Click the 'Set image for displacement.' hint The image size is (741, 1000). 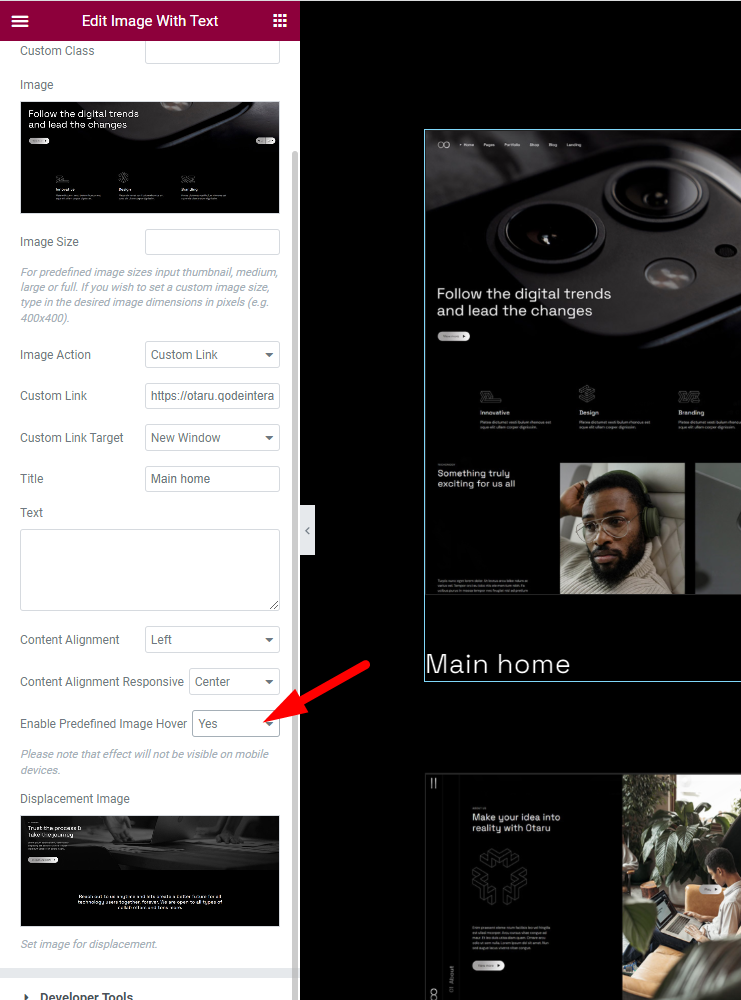click(89, 944)
